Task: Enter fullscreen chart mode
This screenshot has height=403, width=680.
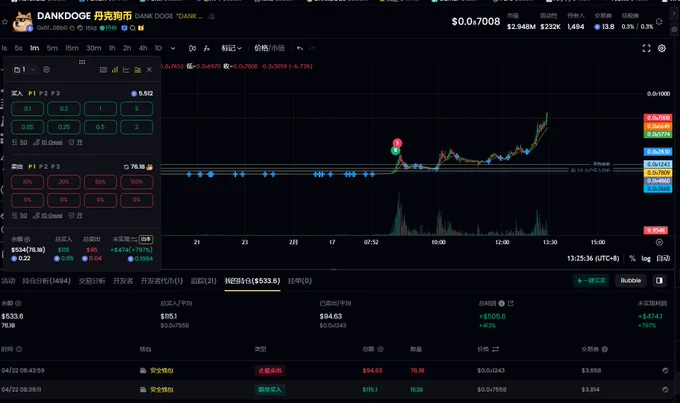Action: [x=646, y=48]
